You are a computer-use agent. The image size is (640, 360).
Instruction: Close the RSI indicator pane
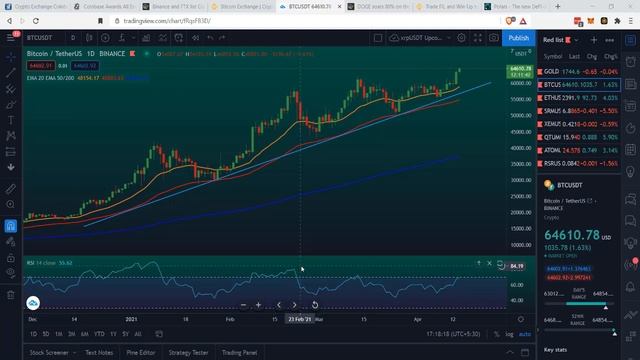489,263
